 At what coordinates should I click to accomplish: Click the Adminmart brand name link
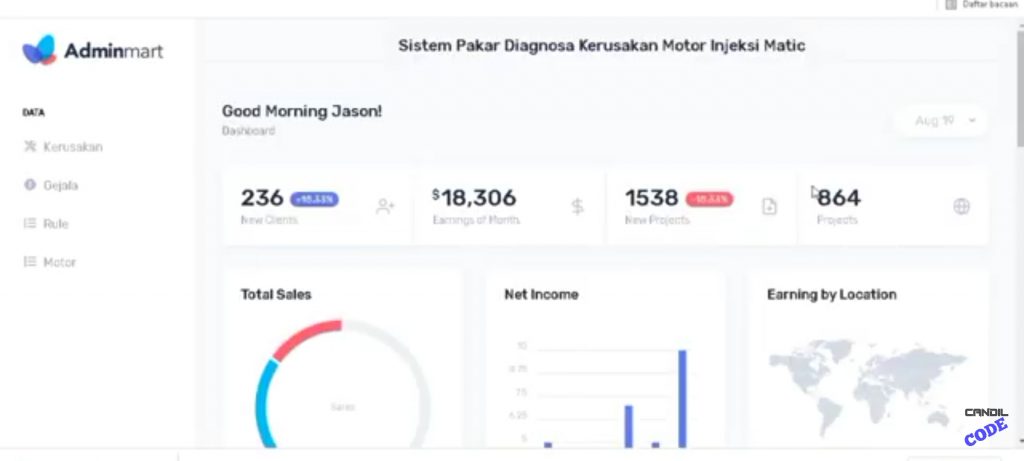pyautogui.click(x=113, y=51)
